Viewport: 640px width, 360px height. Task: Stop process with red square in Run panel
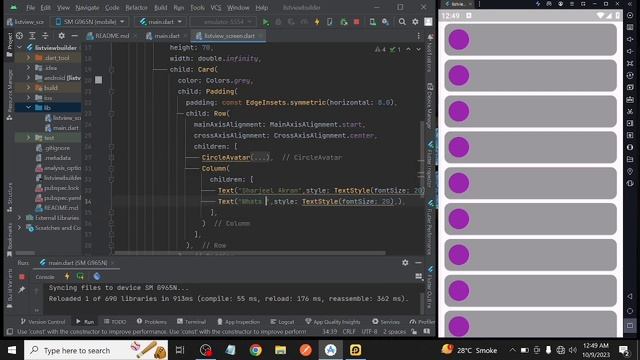coord(22,277)
